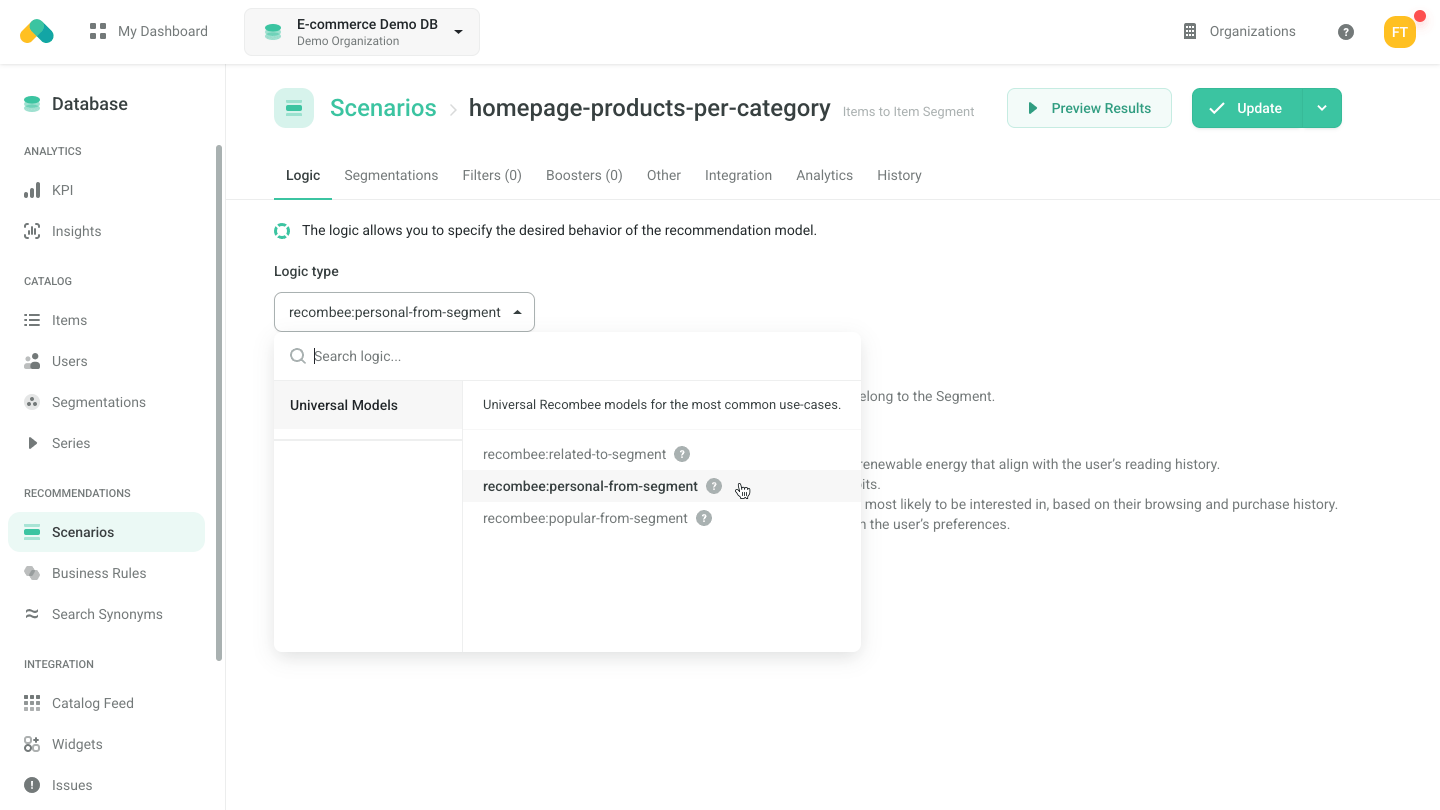1440x810 pixels.
Task: Click the Search Synonyms approx icon
Action: point(32,614)
